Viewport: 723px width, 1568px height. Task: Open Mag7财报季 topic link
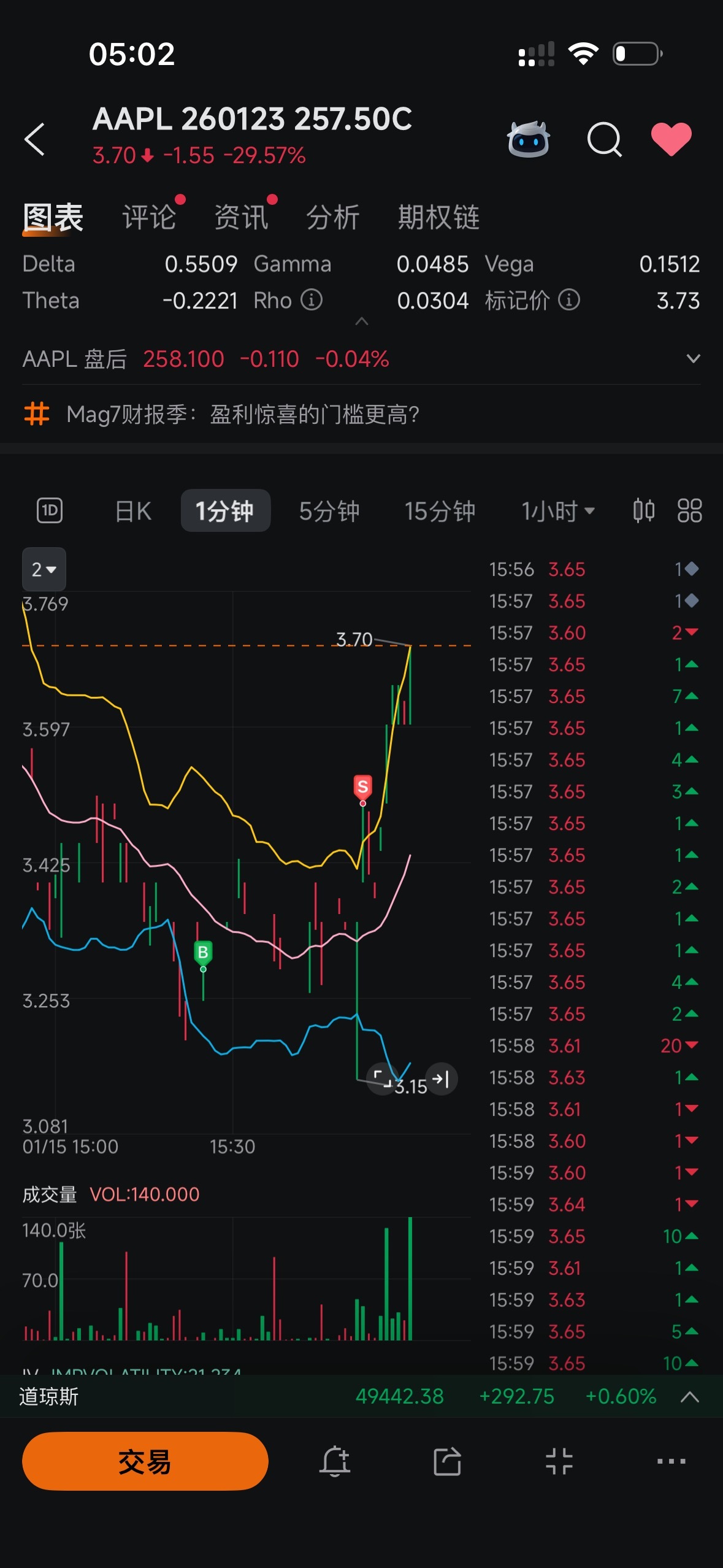coord(243,415)
